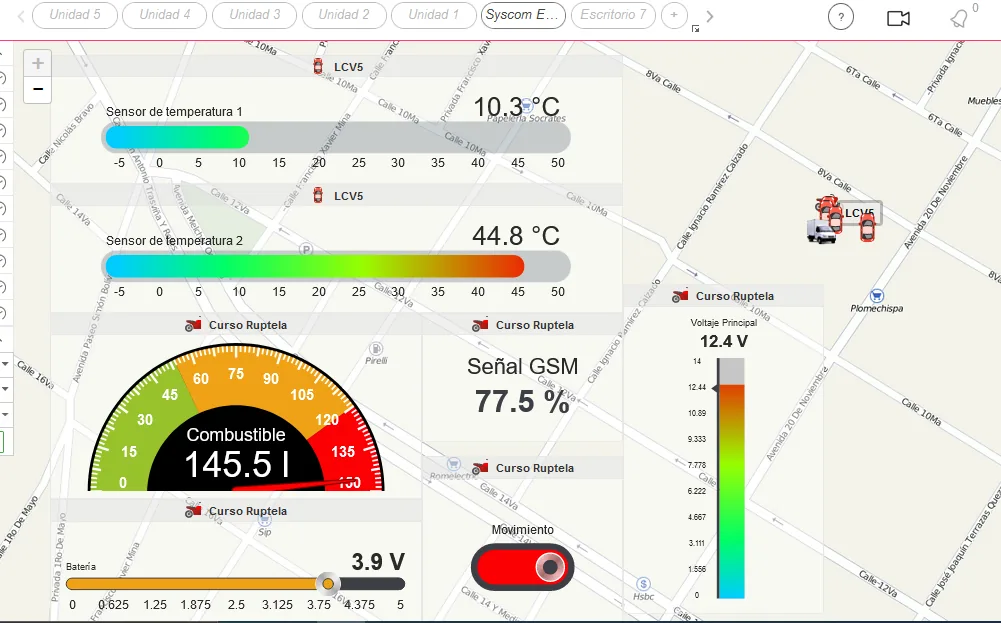The height and width of the screenshot is (623, 1001).
Task: Switch to the Unidad 3 tab
Action: click(x=255, y=15)
